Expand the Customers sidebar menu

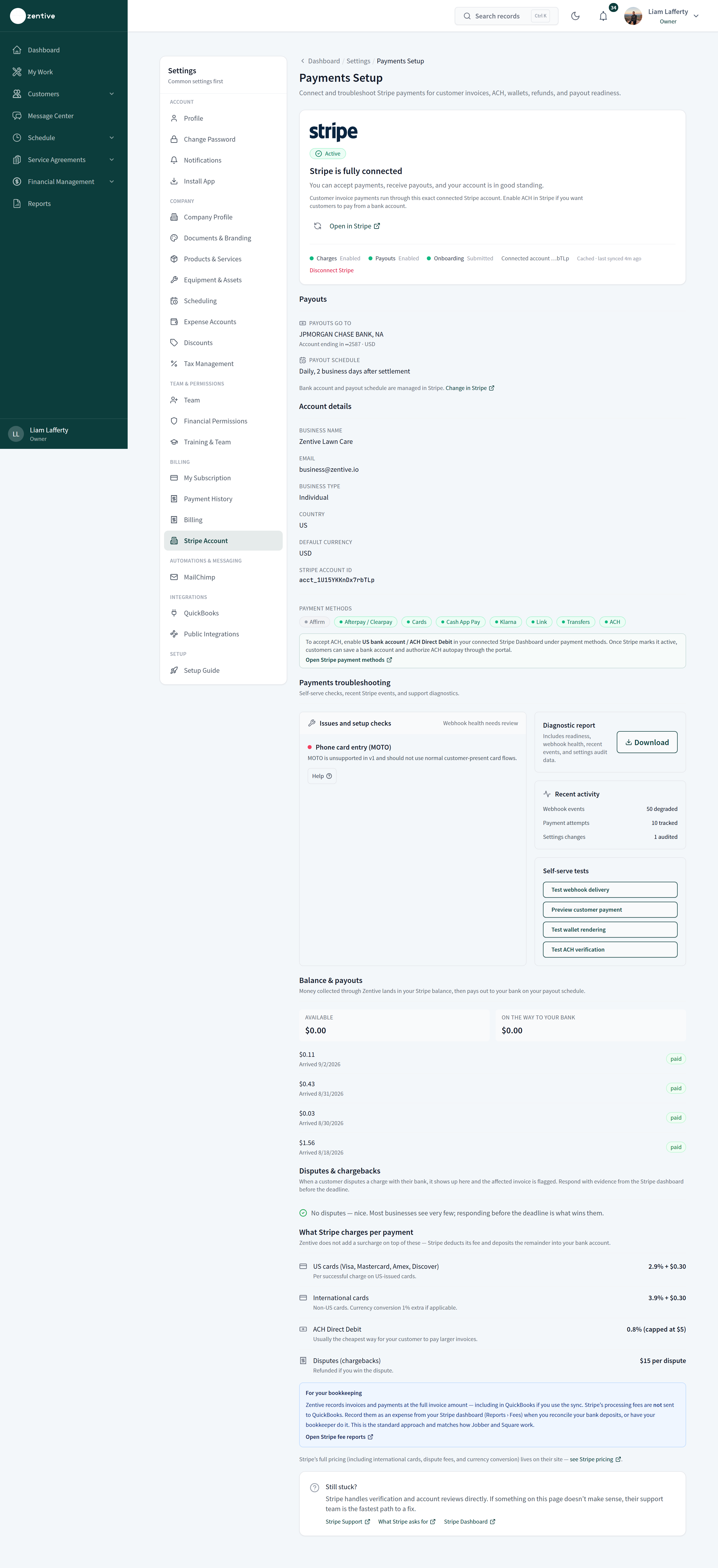[63, 94]
